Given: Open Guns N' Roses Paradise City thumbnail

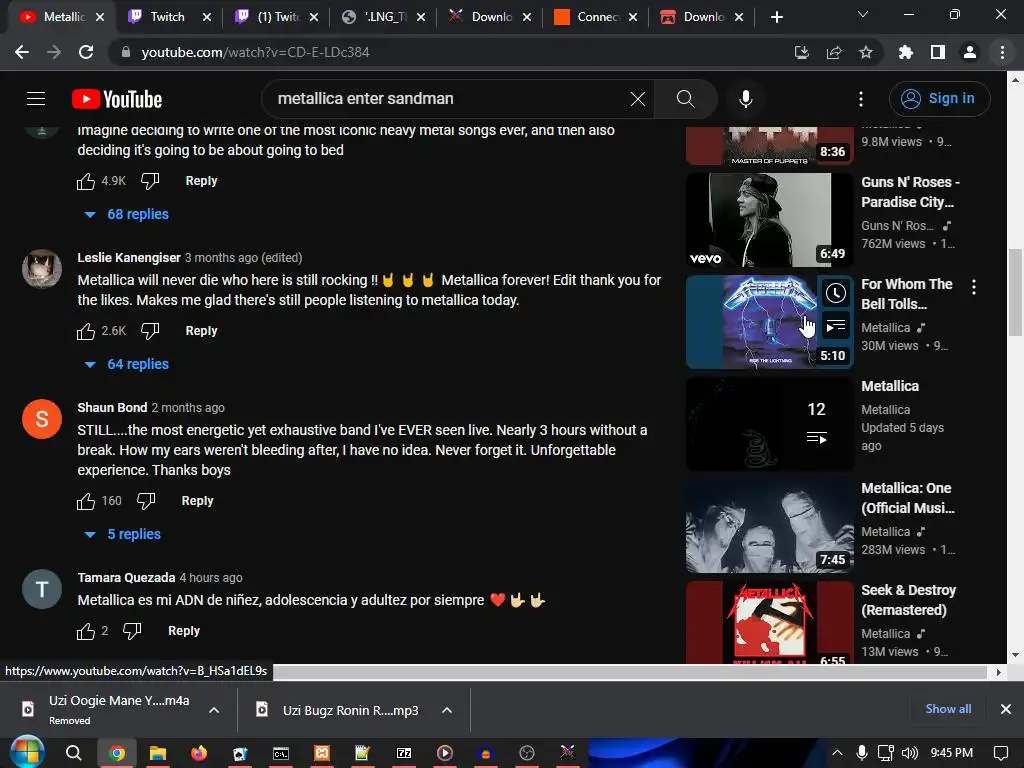Looking at the screenshot, I should point(769,220).
